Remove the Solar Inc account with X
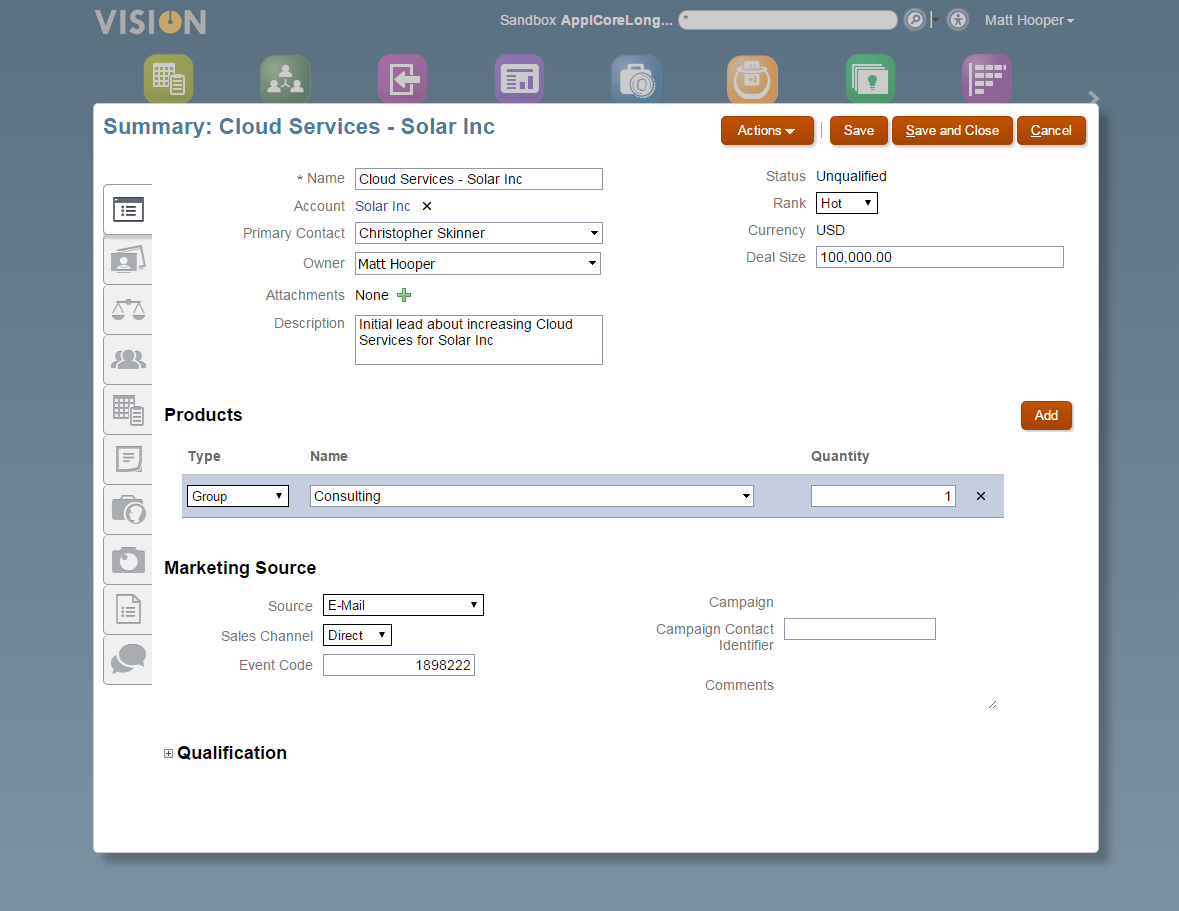This screenshot has width=1179, height=911. 426,206
